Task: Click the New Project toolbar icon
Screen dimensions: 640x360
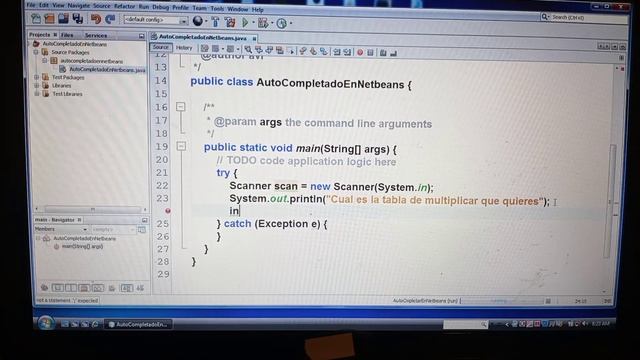Action: tap(49, 19)
